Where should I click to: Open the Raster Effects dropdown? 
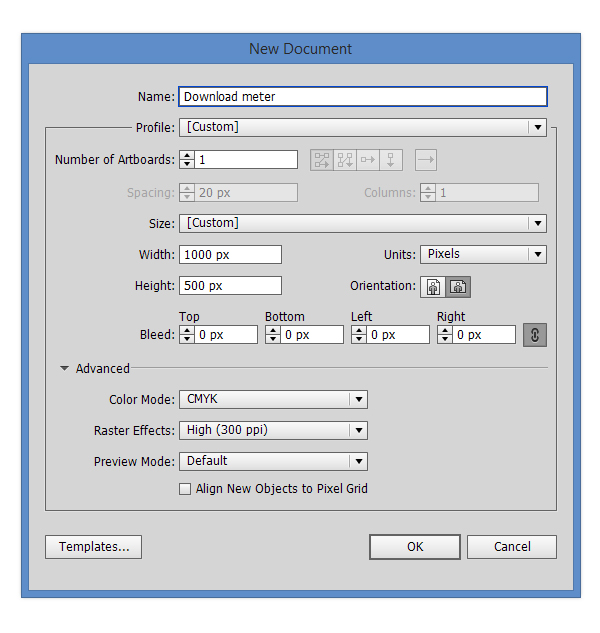273,431
